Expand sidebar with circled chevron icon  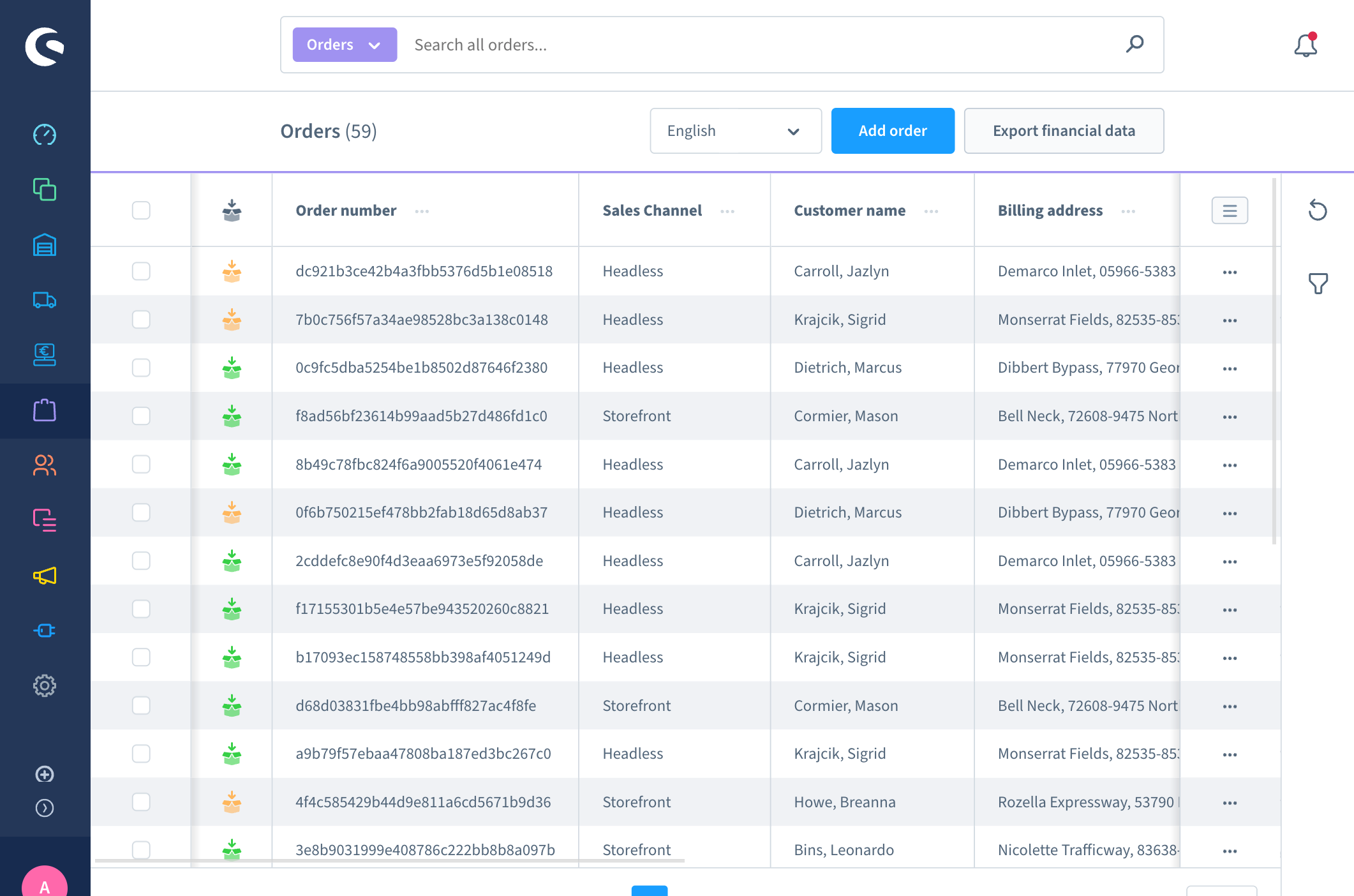click(x=45, y=809)
